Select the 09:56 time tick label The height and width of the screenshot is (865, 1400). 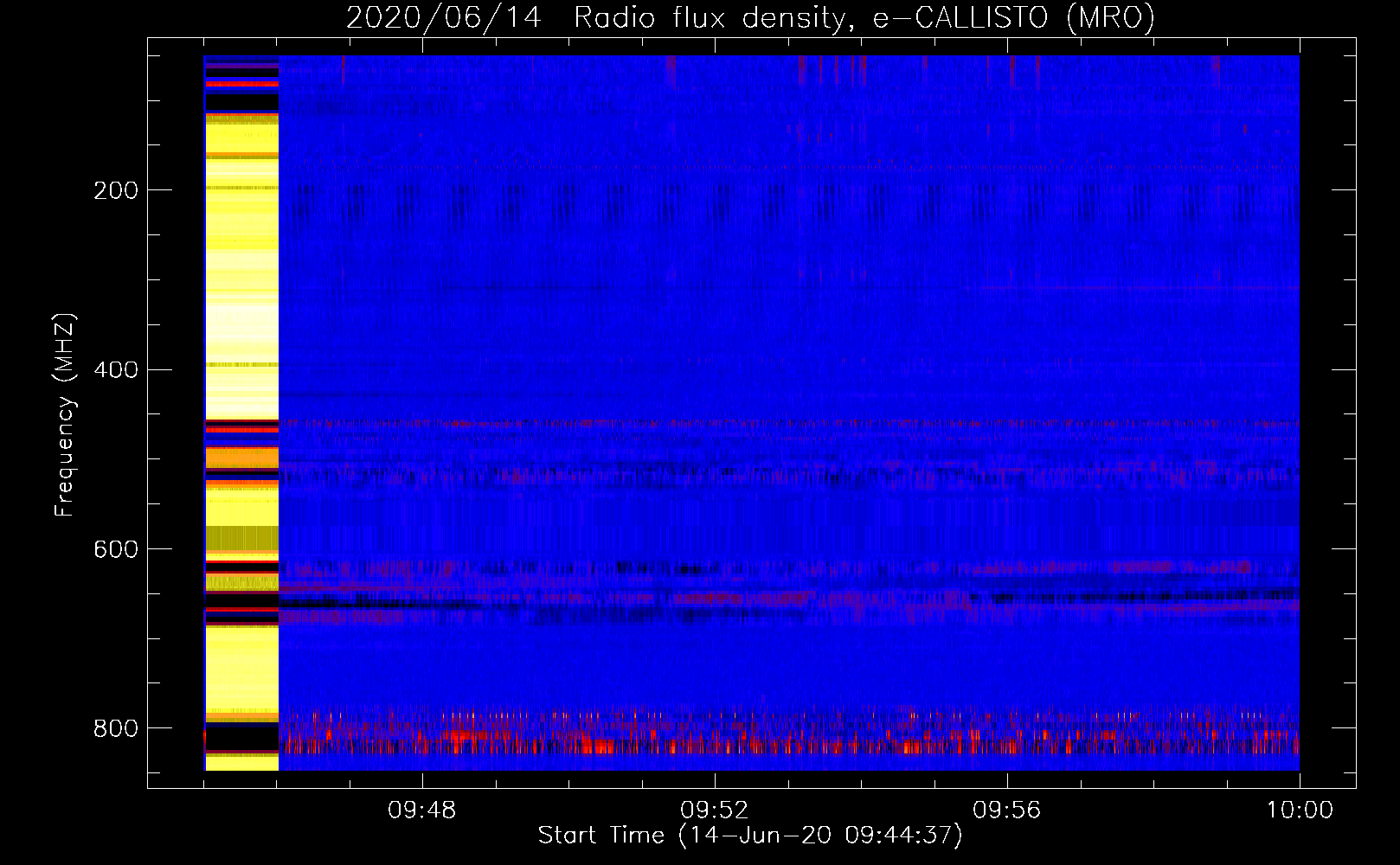pos(1006,811)
